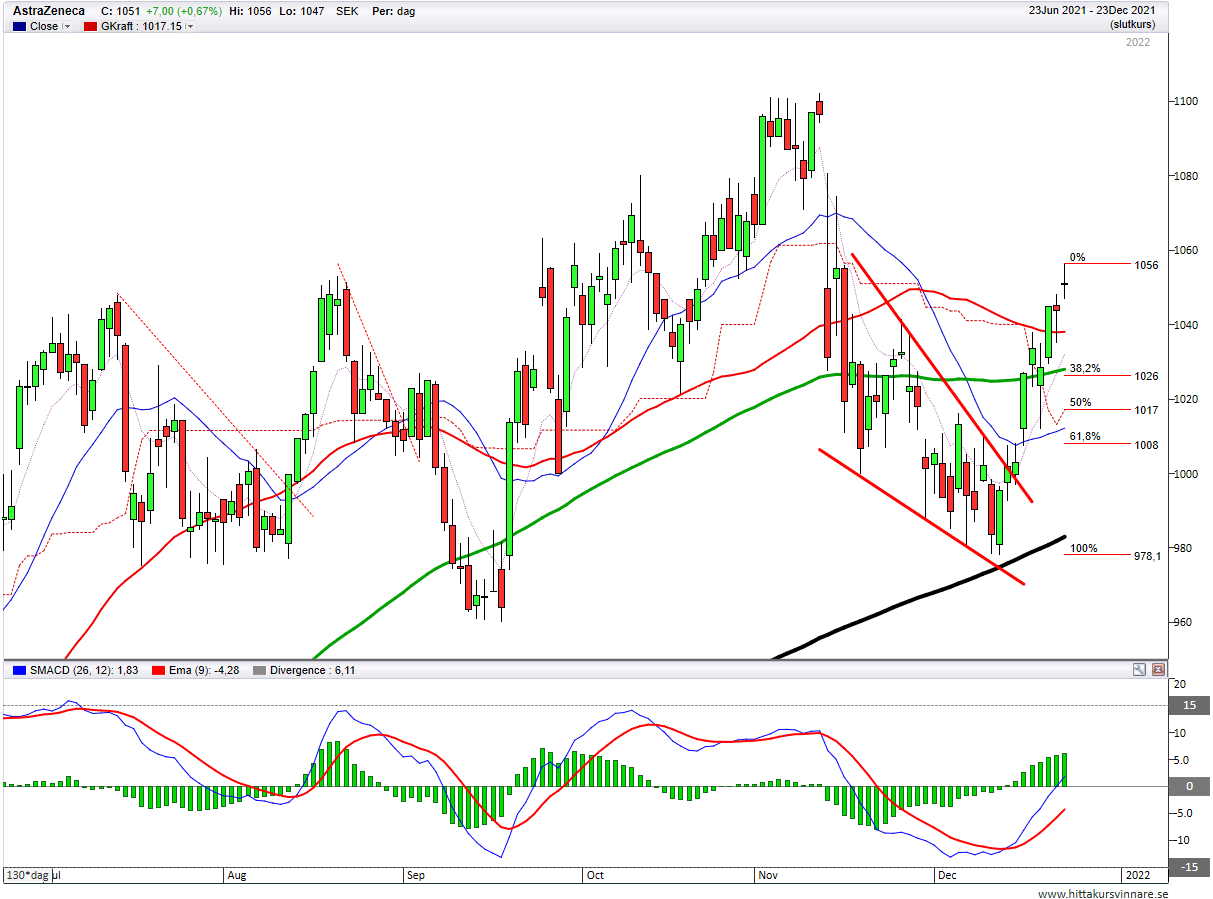Image resolution: width=1213 pixels, height=899 pixels.
Task: Click the C: 1051 closing price
Action: pyautogui.click(x=121, y=12)
